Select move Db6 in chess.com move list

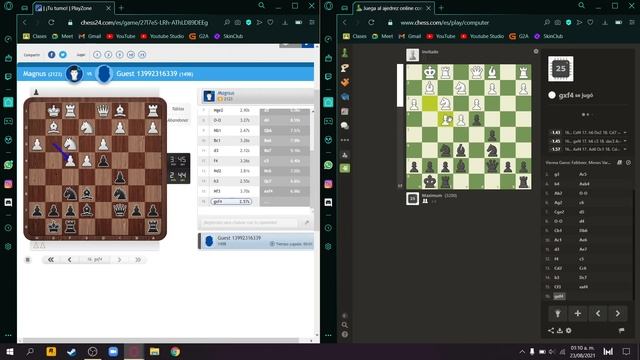(583, 231)
